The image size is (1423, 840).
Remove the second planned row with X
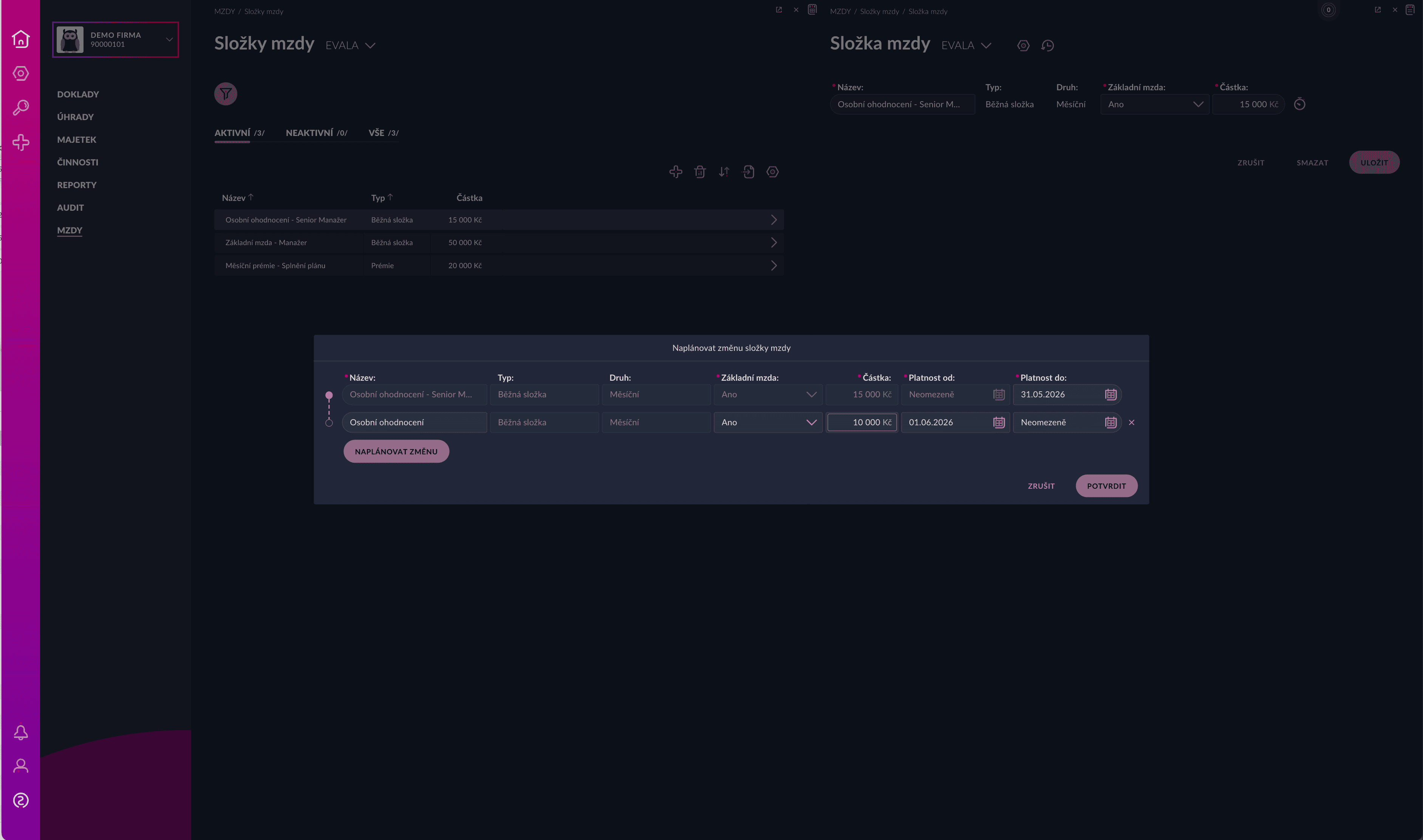click(x=1131, y=422)
